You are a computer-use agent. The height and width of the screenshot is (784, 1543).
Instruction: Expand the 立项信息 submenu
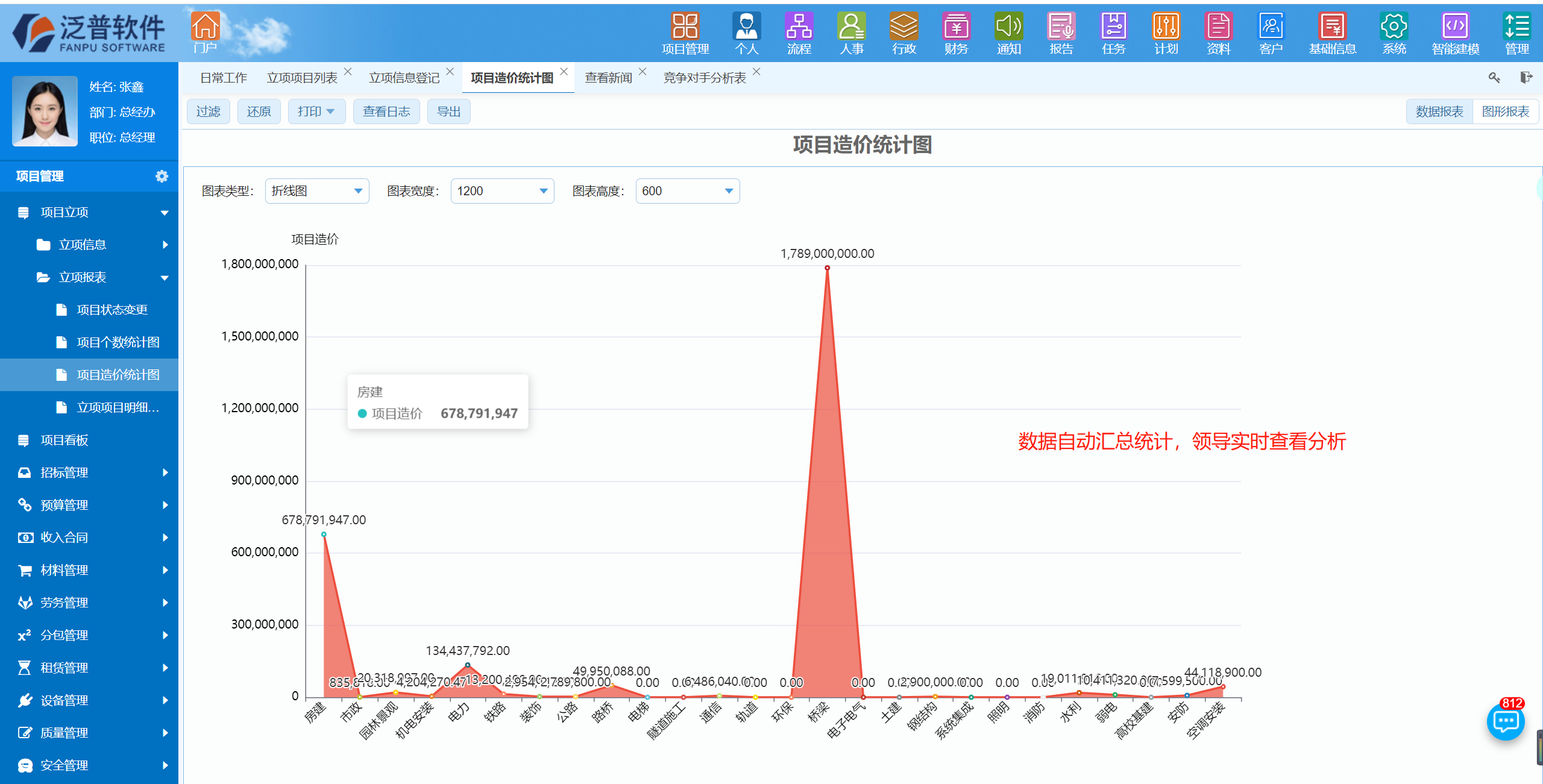pos(89,245)
